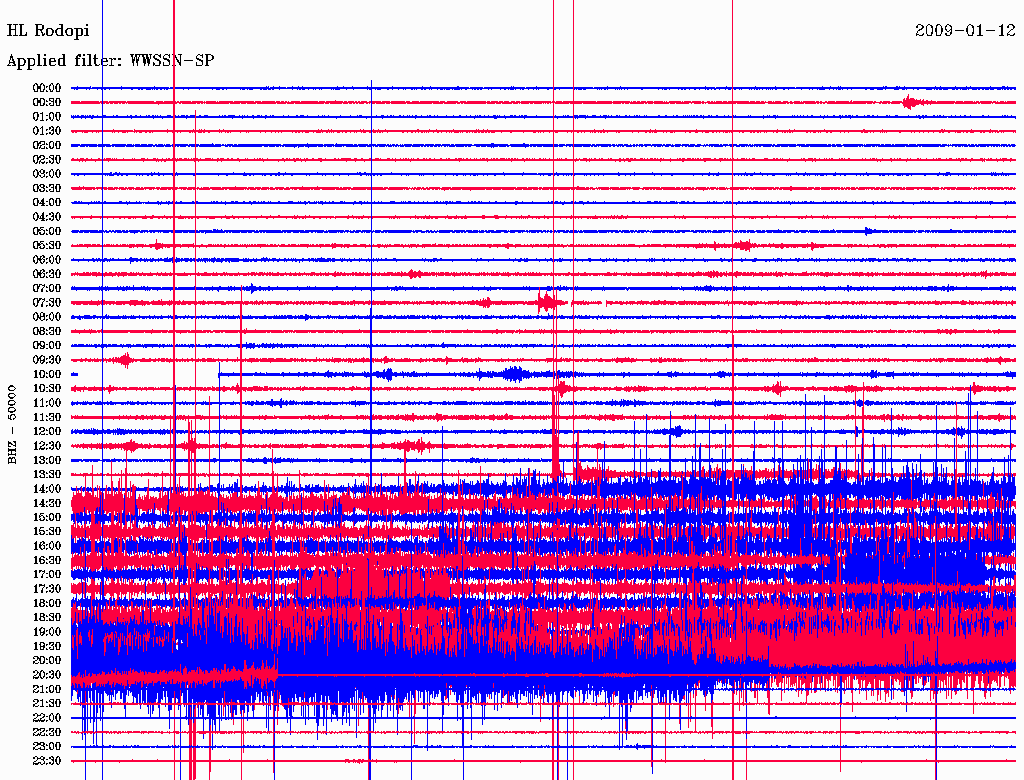Click the 15:00 time label
1024x780 pixels.
[x=47, y=517]
